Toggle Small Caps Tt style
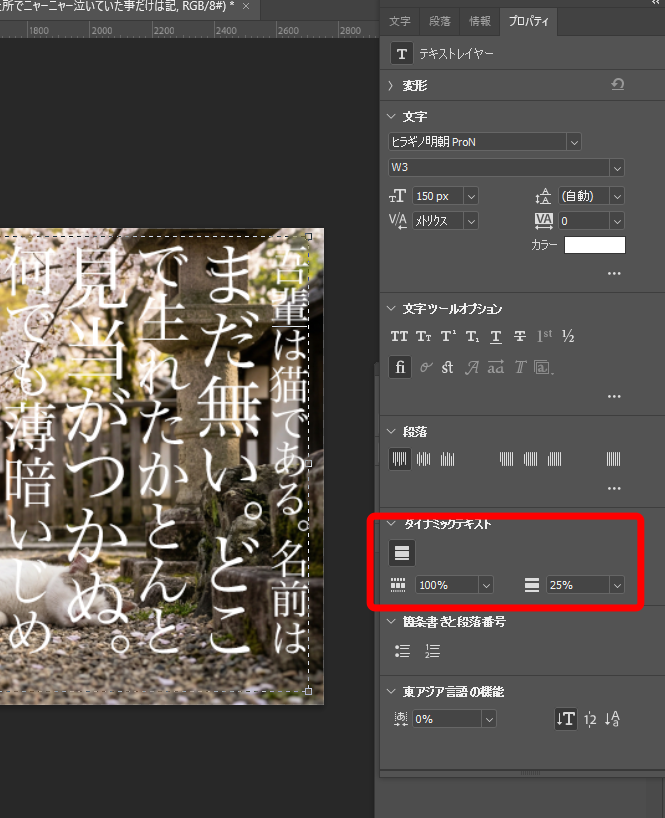665x818 pixels. click(x=424, y=336)
